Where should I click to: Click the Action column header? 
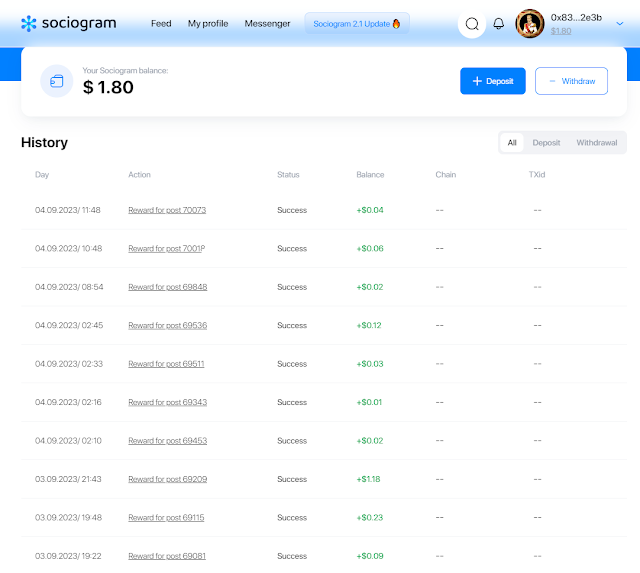139,175
